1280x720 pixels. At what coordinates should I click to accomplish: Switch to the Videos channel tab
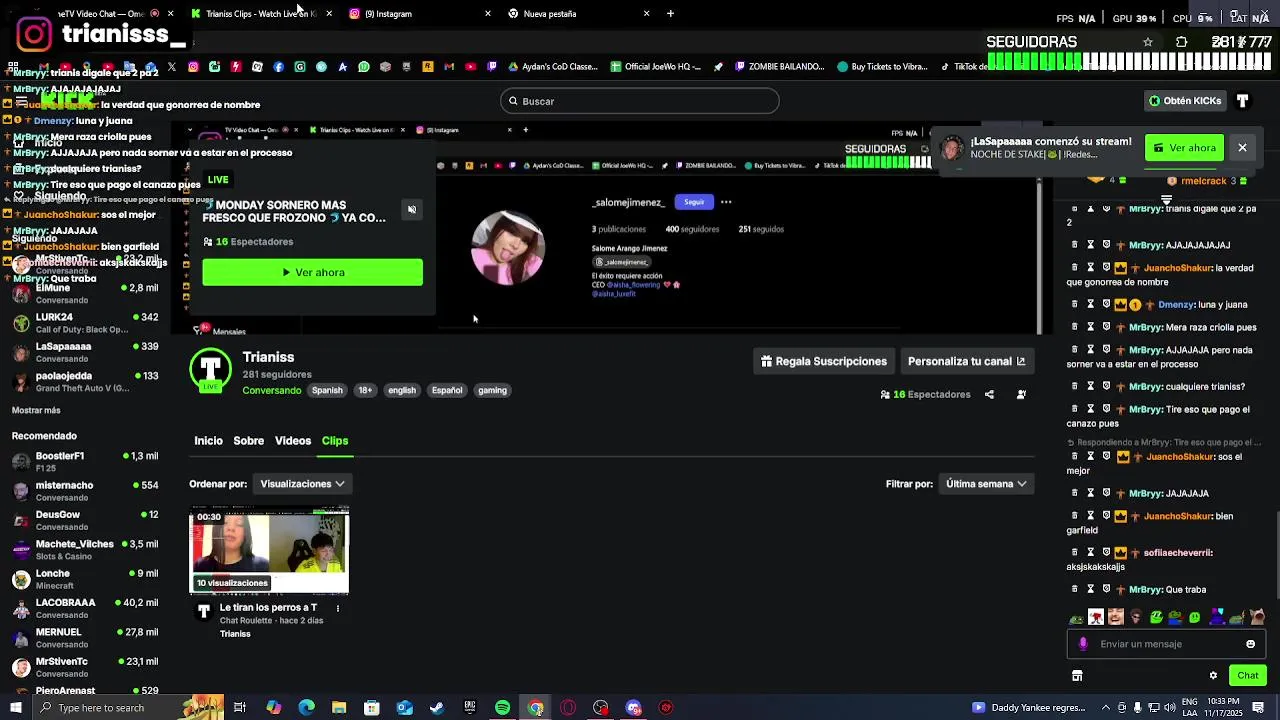tap(293, 441)
